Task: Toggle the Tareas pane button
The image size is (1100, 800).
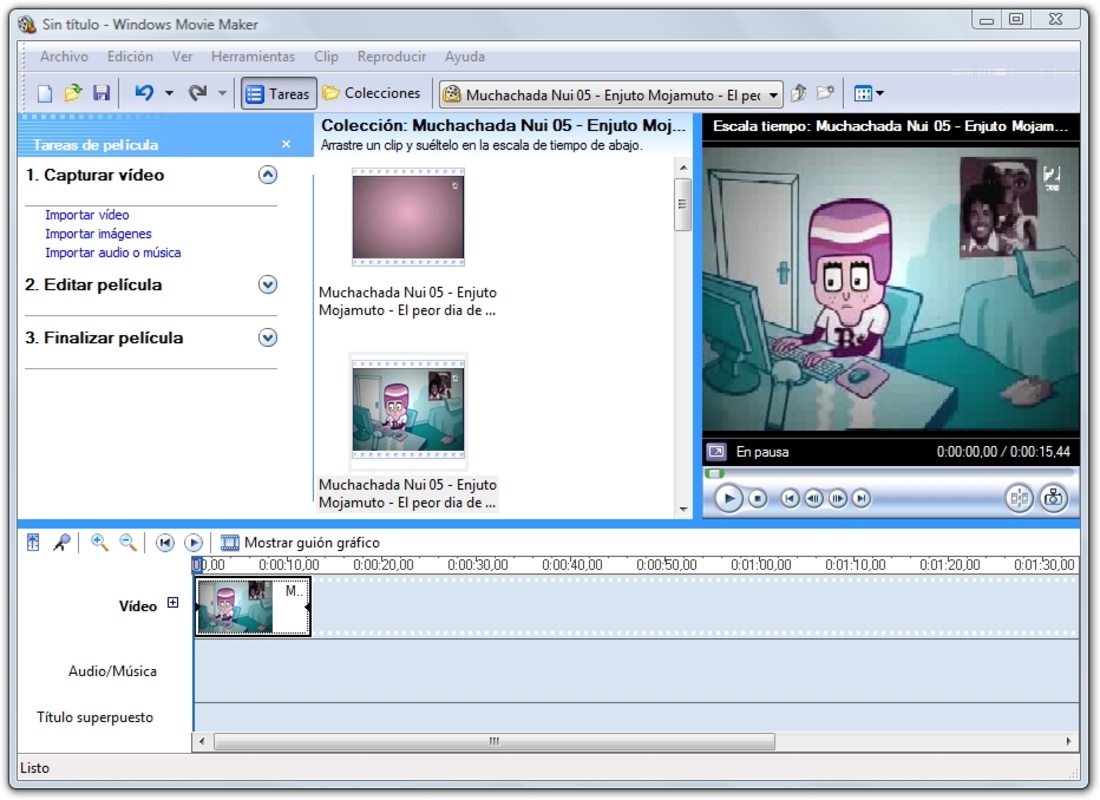Action: 279,93
